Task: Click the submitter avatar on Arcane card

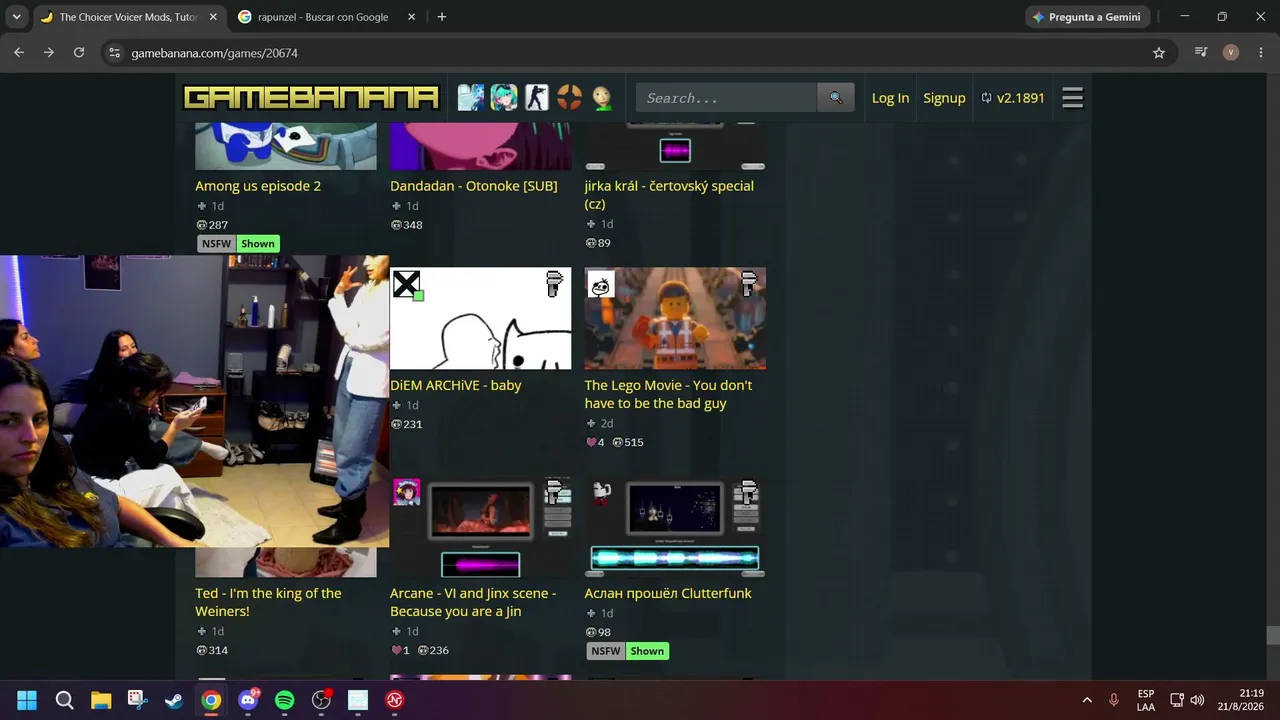Action: click(x=406, y=492)
